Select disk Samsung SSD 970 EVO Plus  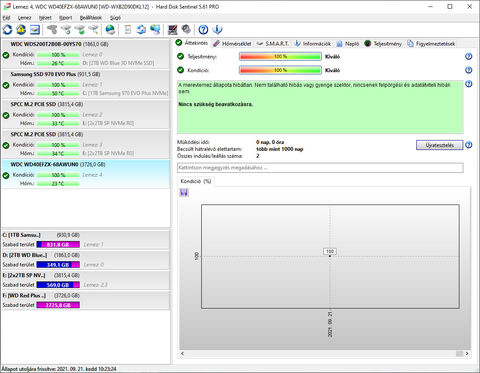pos(85,84)
